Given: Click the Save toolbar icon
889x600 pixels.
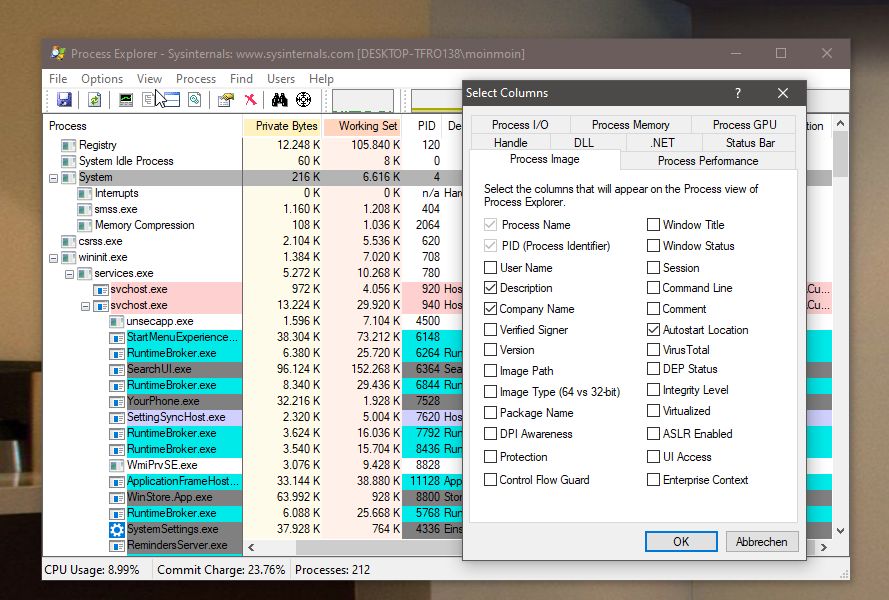Looking at the screenshot, I should (64, 100).
